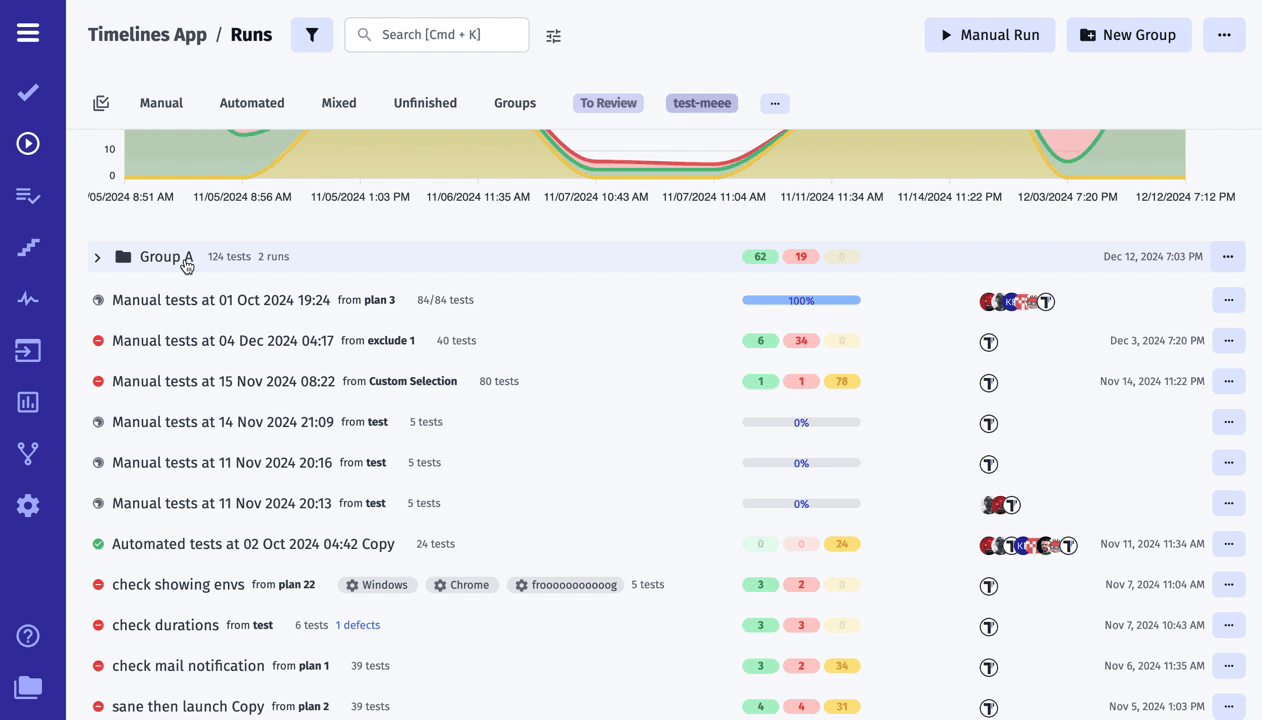
Task: Open check mail notification run
Action: (188, 666)
